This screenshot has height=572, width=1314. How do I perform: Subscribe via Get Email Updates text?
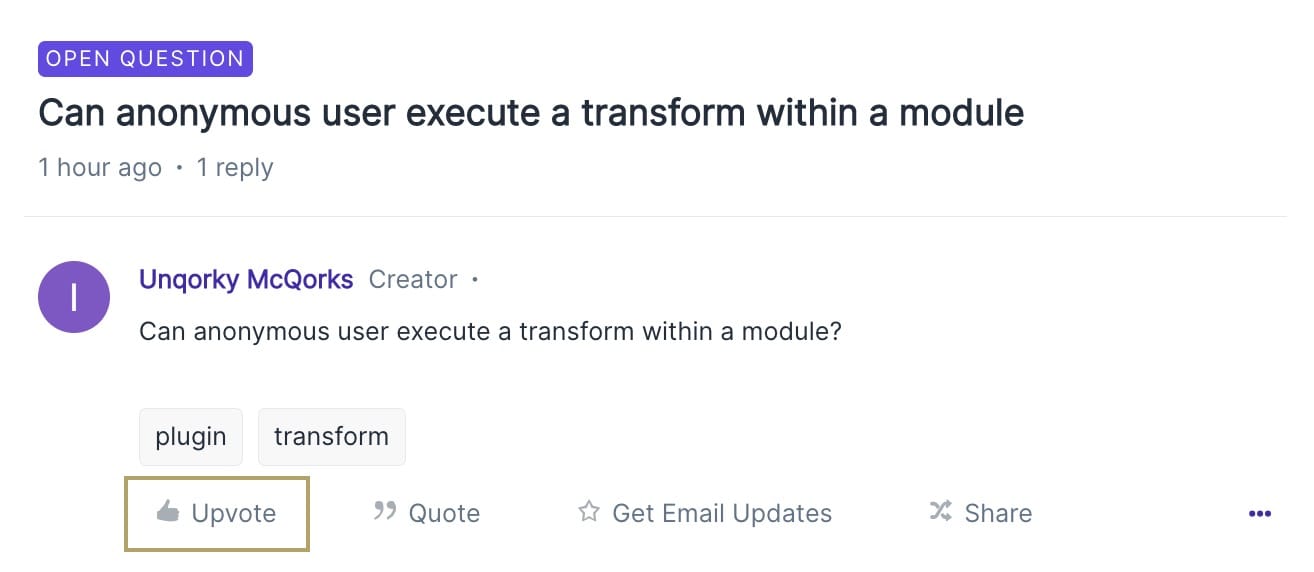point(722,513)
